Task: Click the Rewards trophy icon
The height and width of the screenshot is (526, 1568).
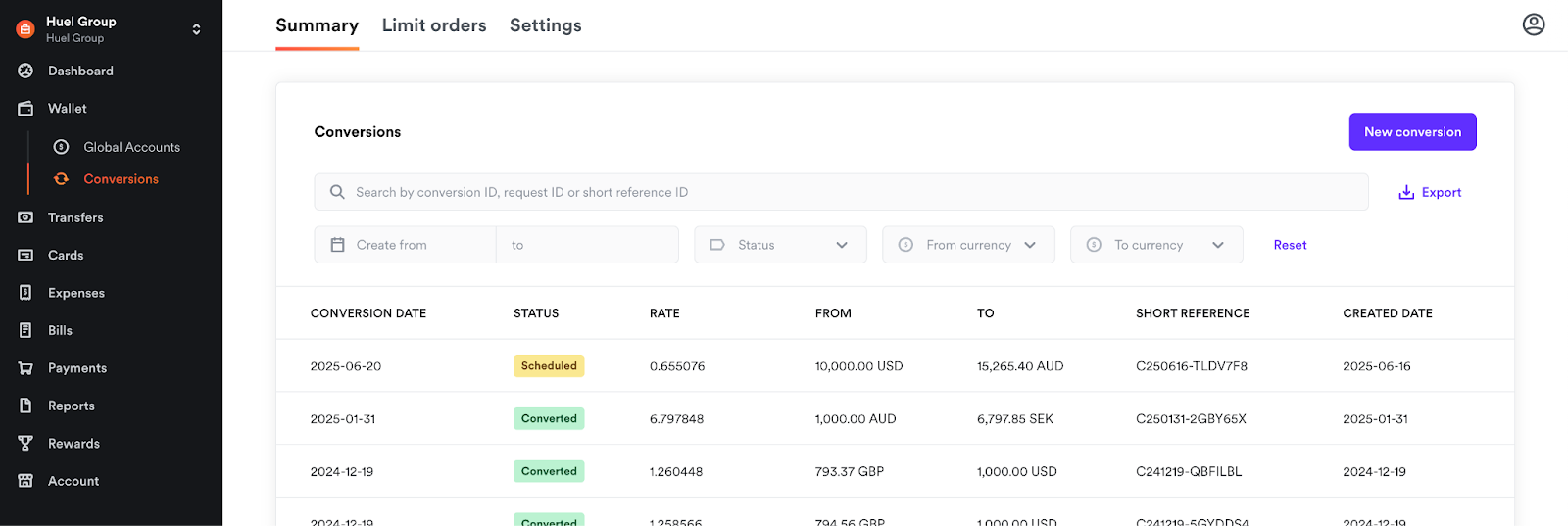Action: [x=25, y=443]
